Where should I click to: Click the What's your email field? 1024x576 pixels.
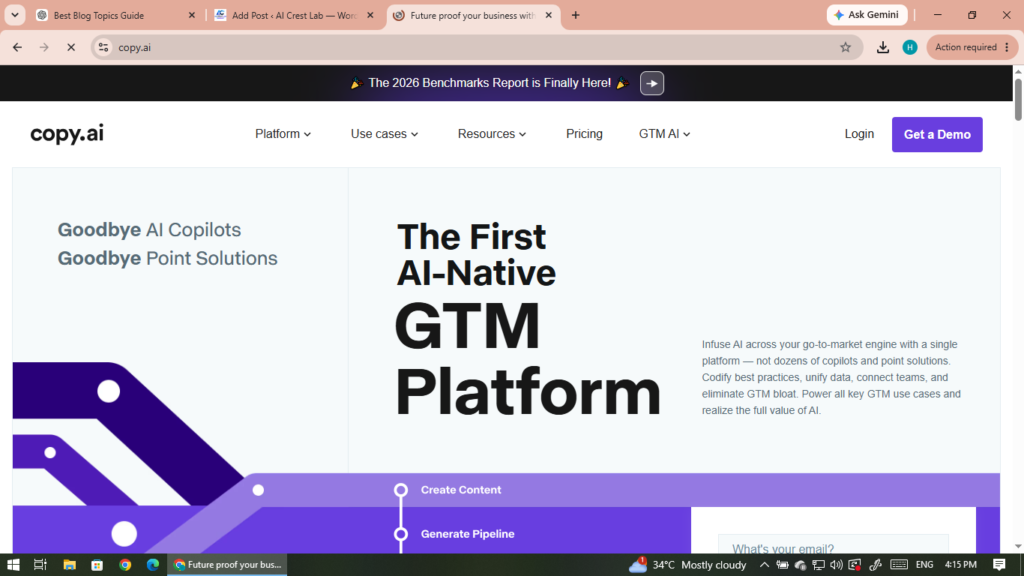click(x=833, y=545)
